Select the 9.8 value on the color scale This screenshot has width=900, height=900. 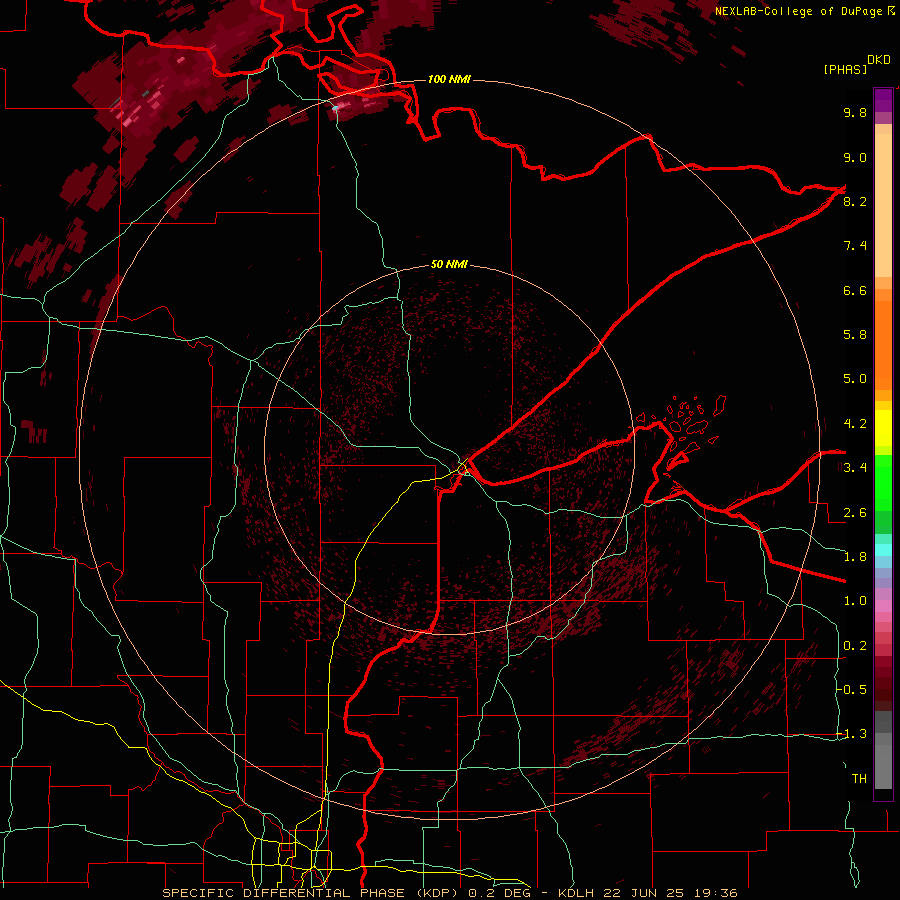(855, 112)
